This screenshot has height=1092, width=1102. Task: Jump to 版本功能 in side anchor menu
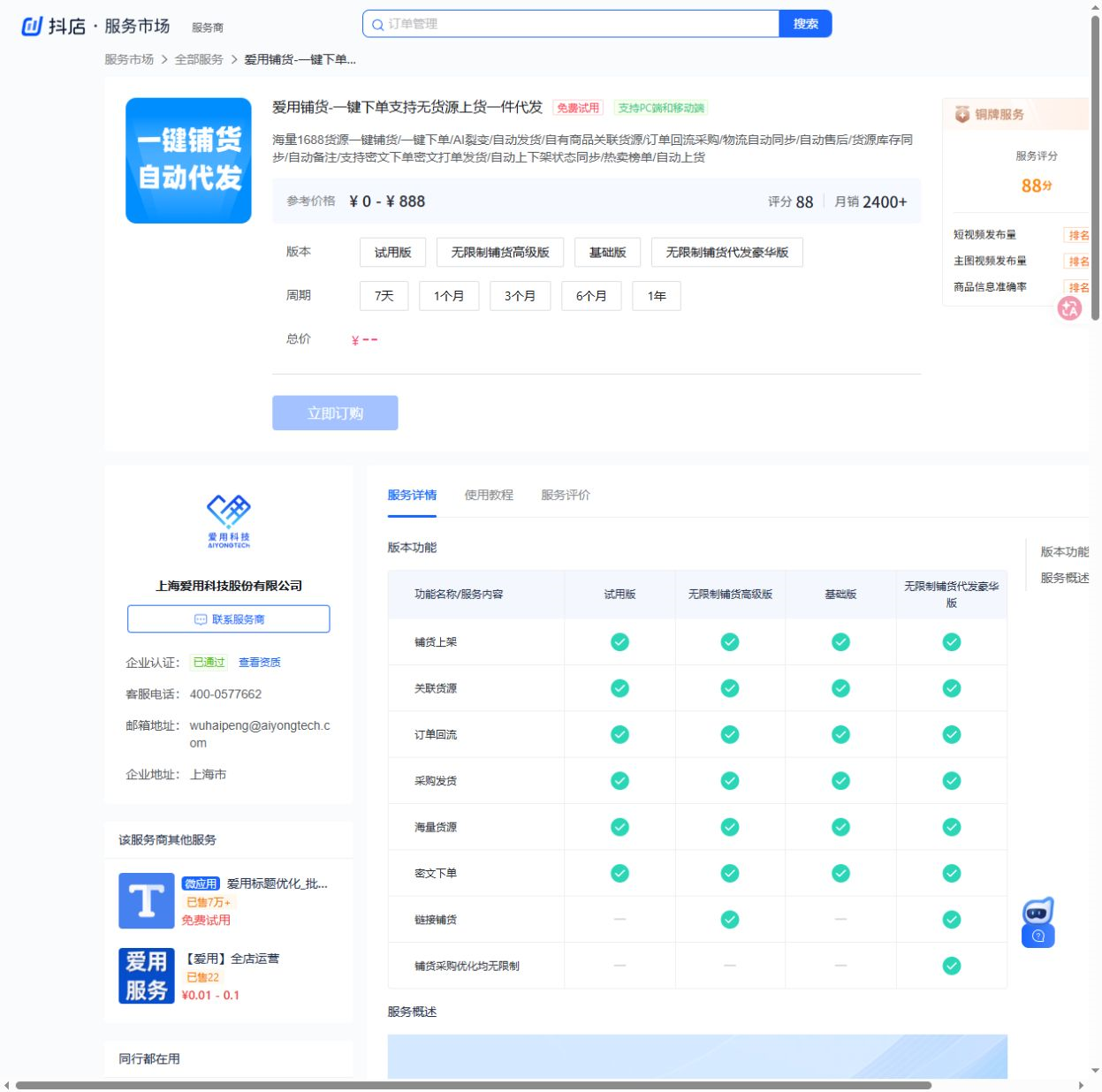[1064, 551]
